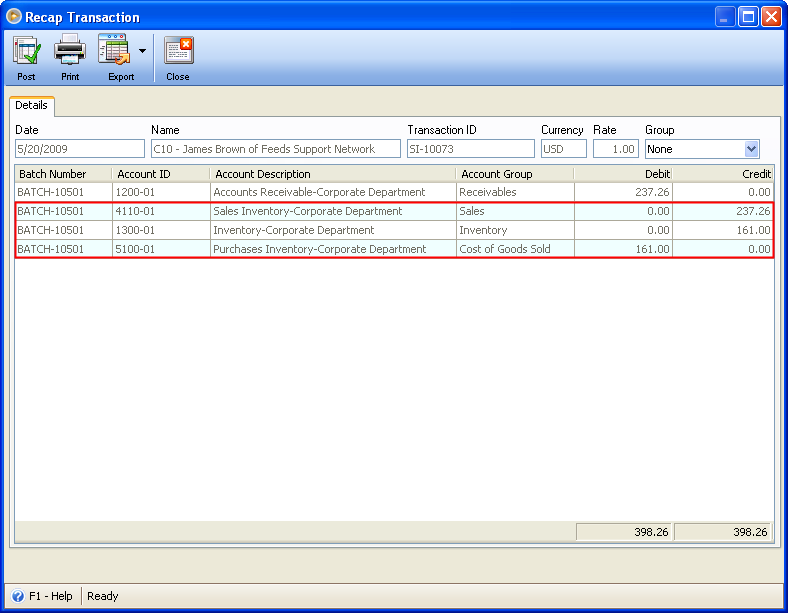Click the Batch Number column header
Viewport: 788px width, 613px height.
coord(63,174)
